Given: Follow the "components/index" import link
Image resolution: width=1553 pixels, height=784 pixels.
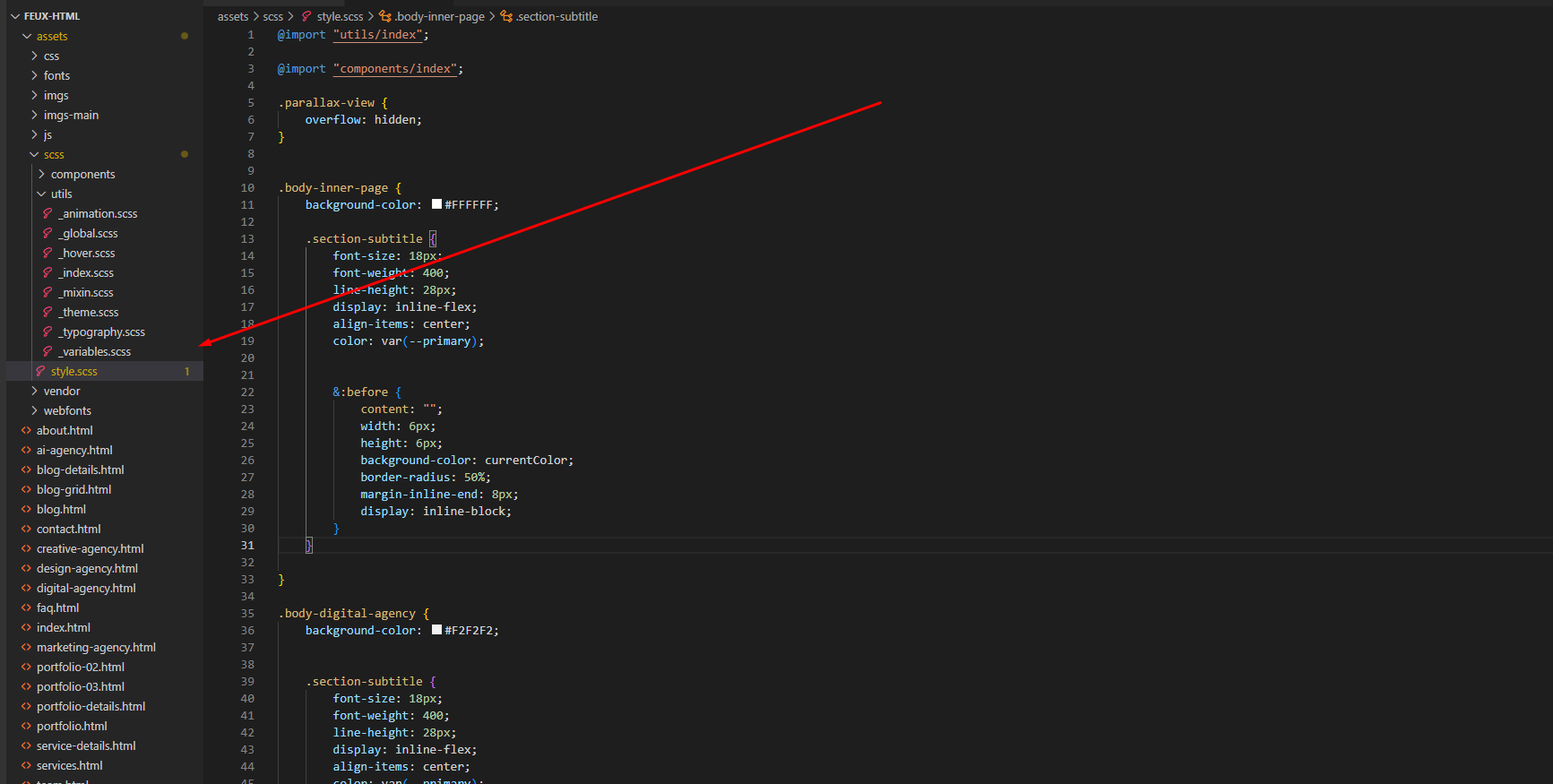Looking at the screenshot, I should [x=395, y=69].
